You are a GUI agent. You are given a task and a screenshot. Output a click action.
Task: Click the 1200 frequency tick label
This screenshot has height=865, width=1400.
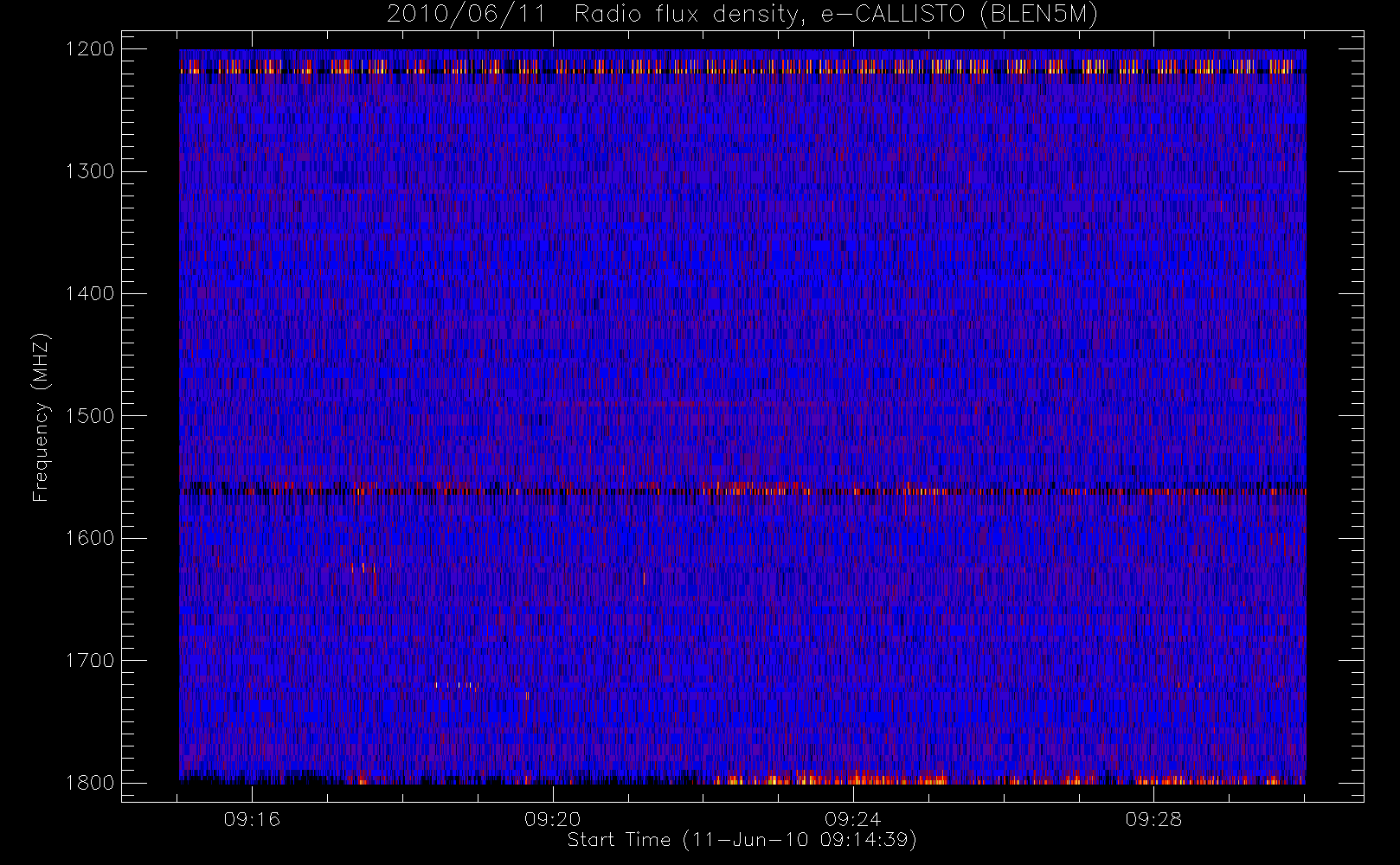click(x=90, y=48)
